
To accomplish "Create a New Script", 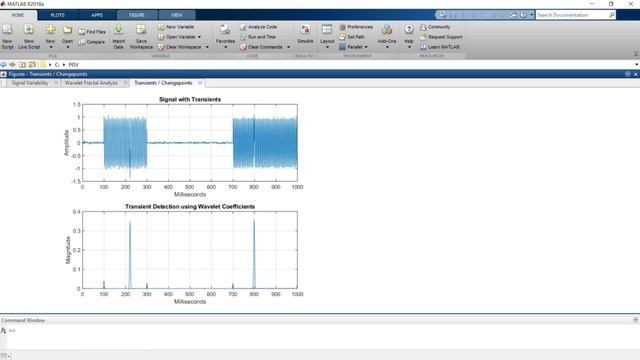I will point(7,36).
